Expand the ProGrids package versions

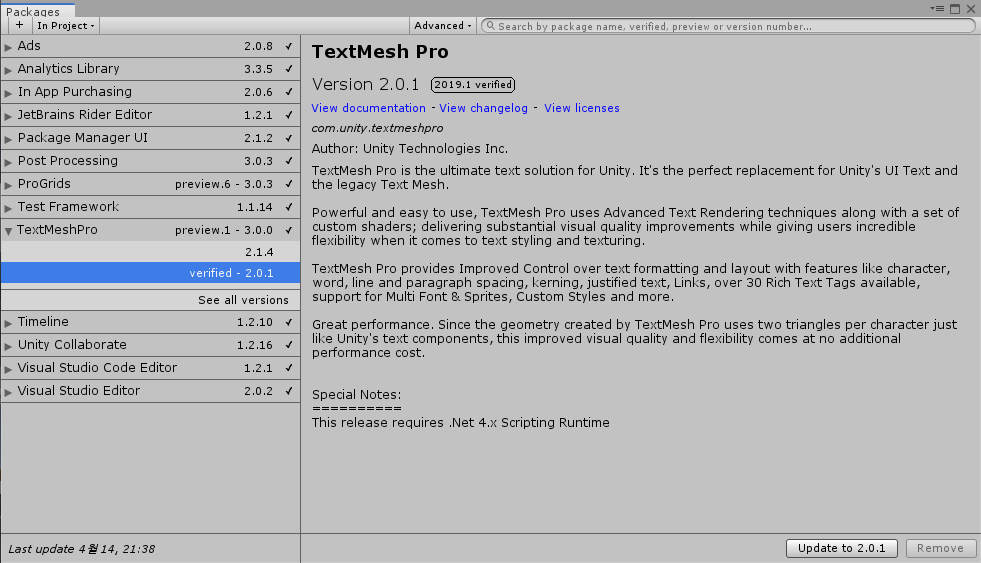click(x=8, y=185)
